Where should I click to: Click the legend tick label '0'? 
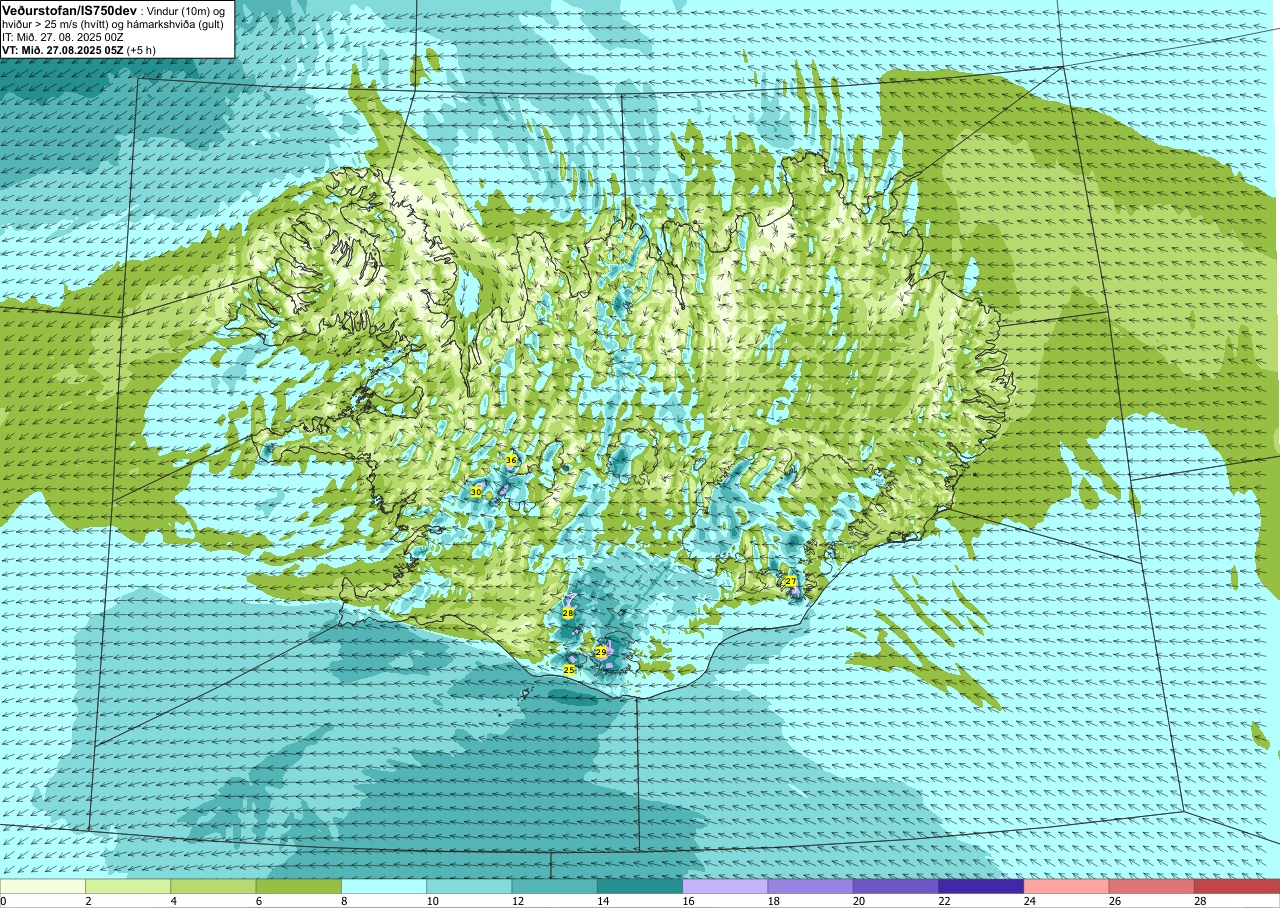3,901
